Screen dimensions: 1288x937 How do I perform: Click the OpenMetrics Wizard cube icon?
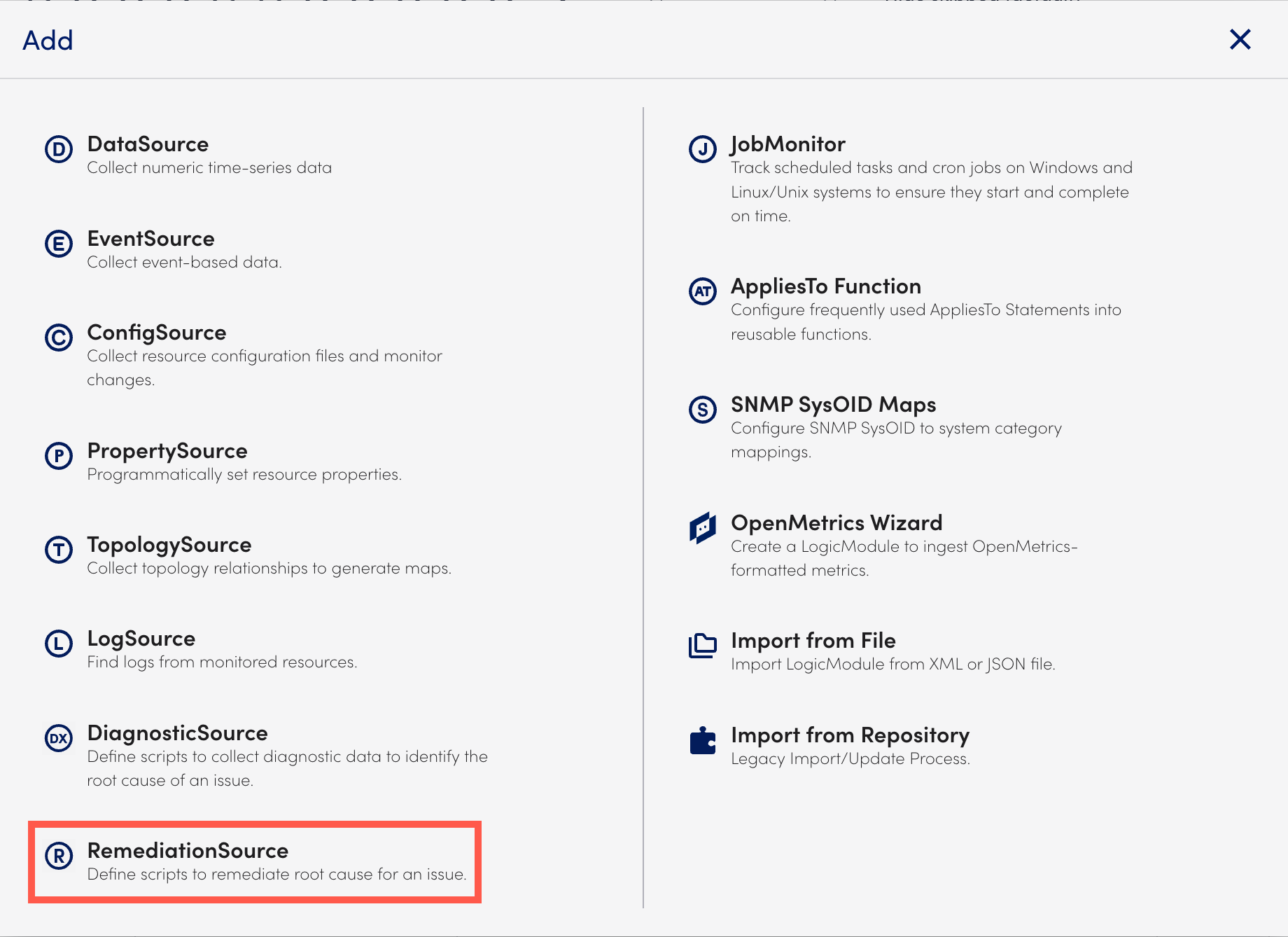(703, 527)
